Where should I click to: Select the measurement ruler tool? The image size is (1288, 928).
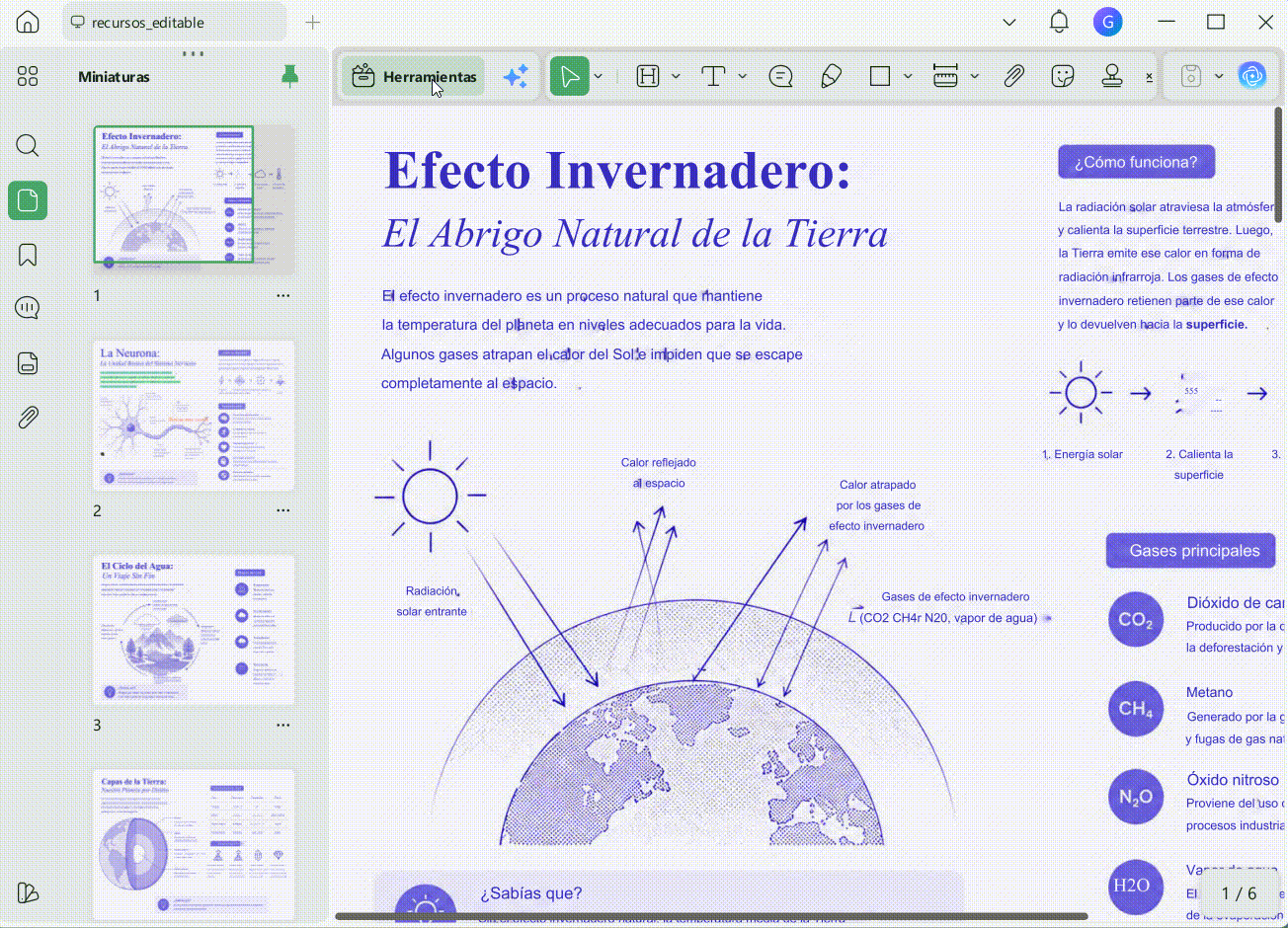point(945,77)
